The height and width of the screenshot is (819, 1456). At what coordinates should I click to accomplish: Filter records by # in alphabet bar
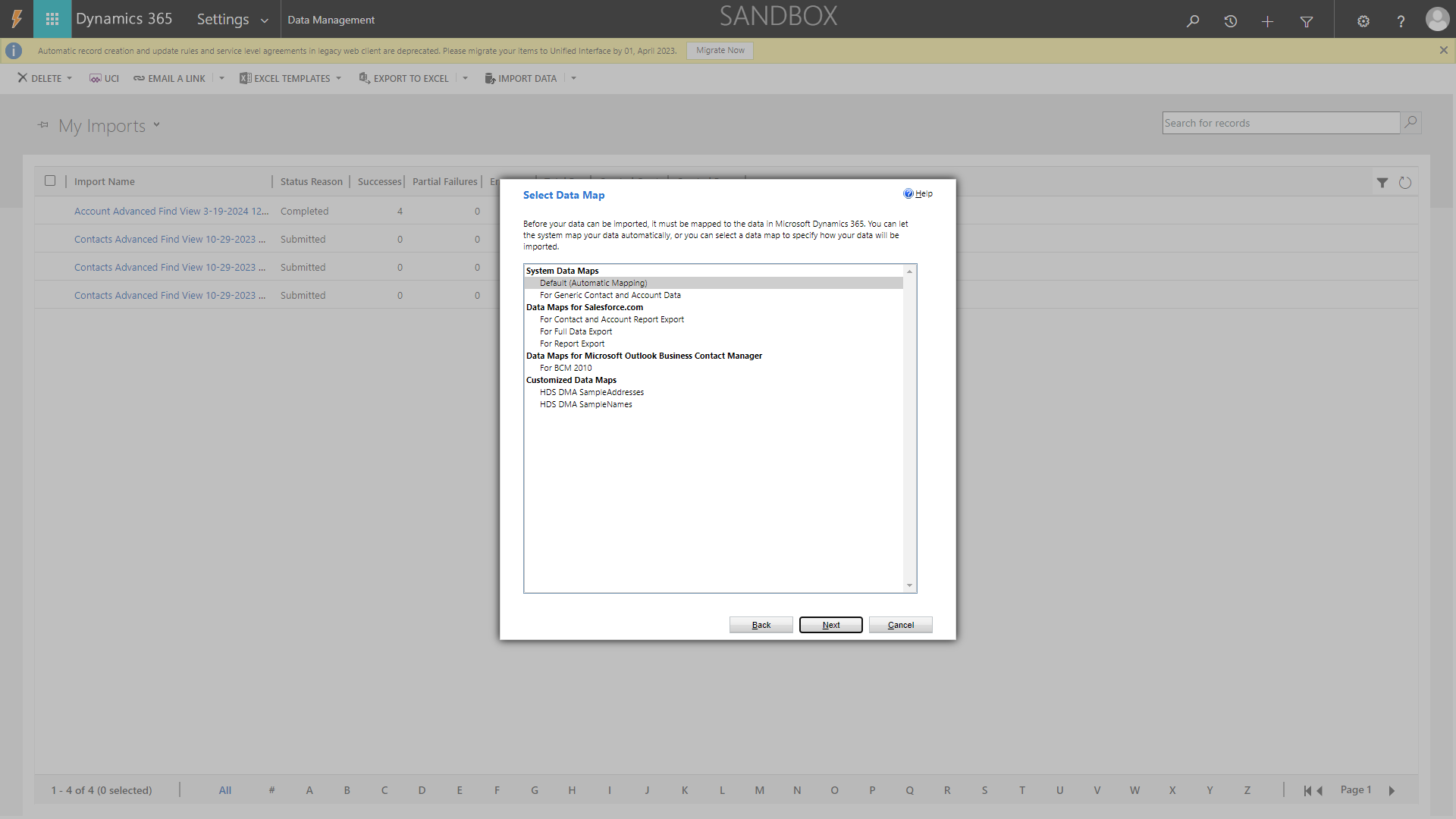tap(271, 790)
